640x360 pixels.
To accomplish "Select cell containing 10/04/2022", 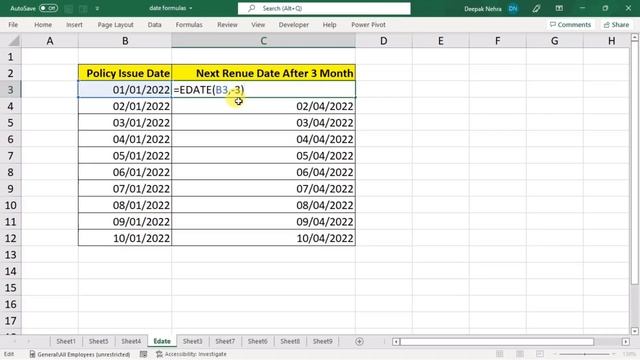I will click(x=264, y=238).
